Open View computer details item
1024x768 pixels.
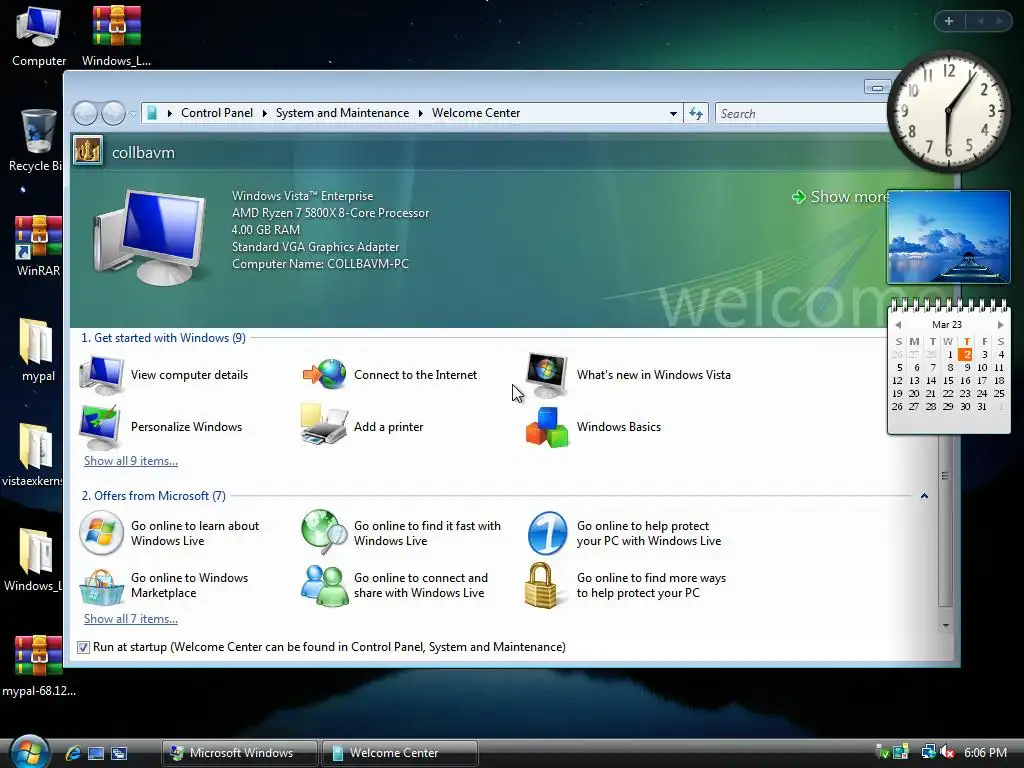pyautogui.click(x=164, y=375)
